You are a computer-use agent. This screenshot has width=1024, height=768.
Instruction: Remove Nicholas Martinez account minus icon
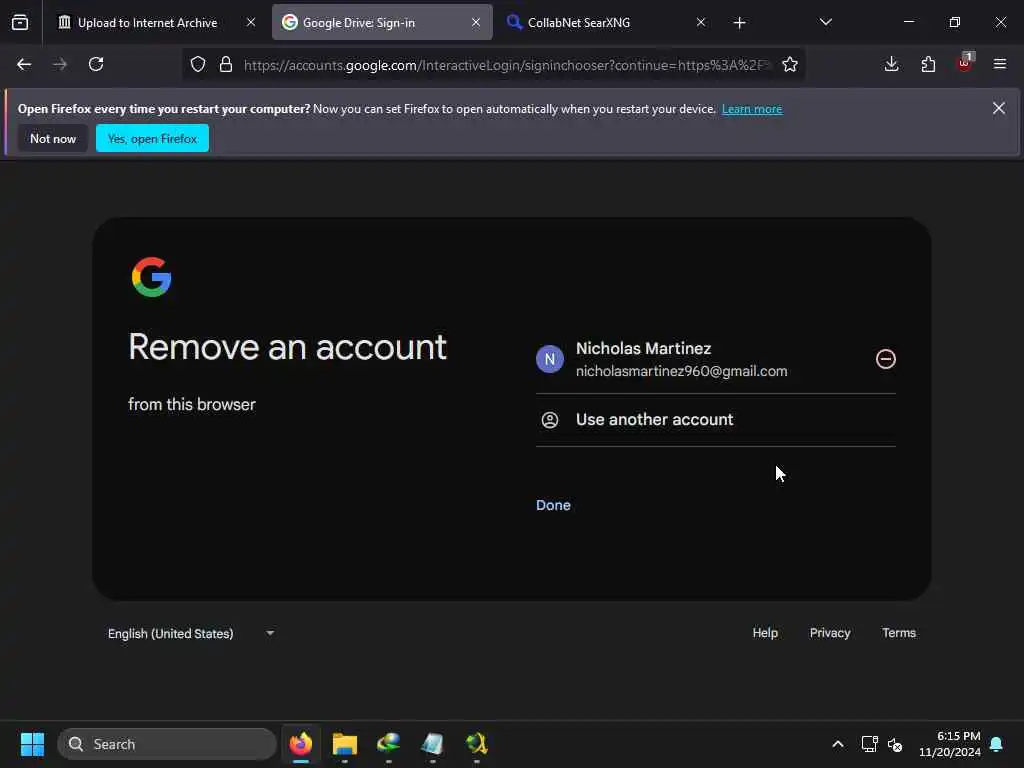[886, 359]
